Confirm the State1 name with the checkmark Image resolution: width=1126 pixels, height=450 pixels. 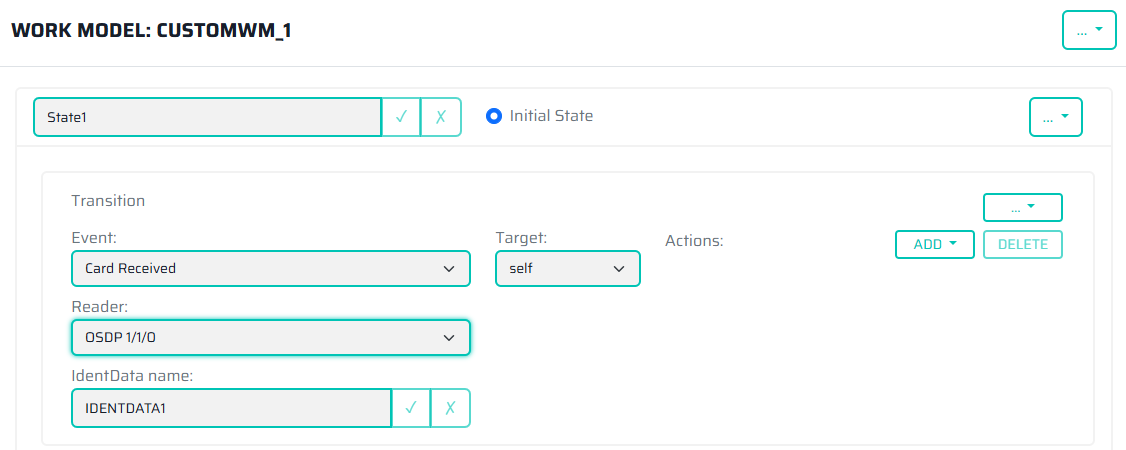(x=401, y=117)
